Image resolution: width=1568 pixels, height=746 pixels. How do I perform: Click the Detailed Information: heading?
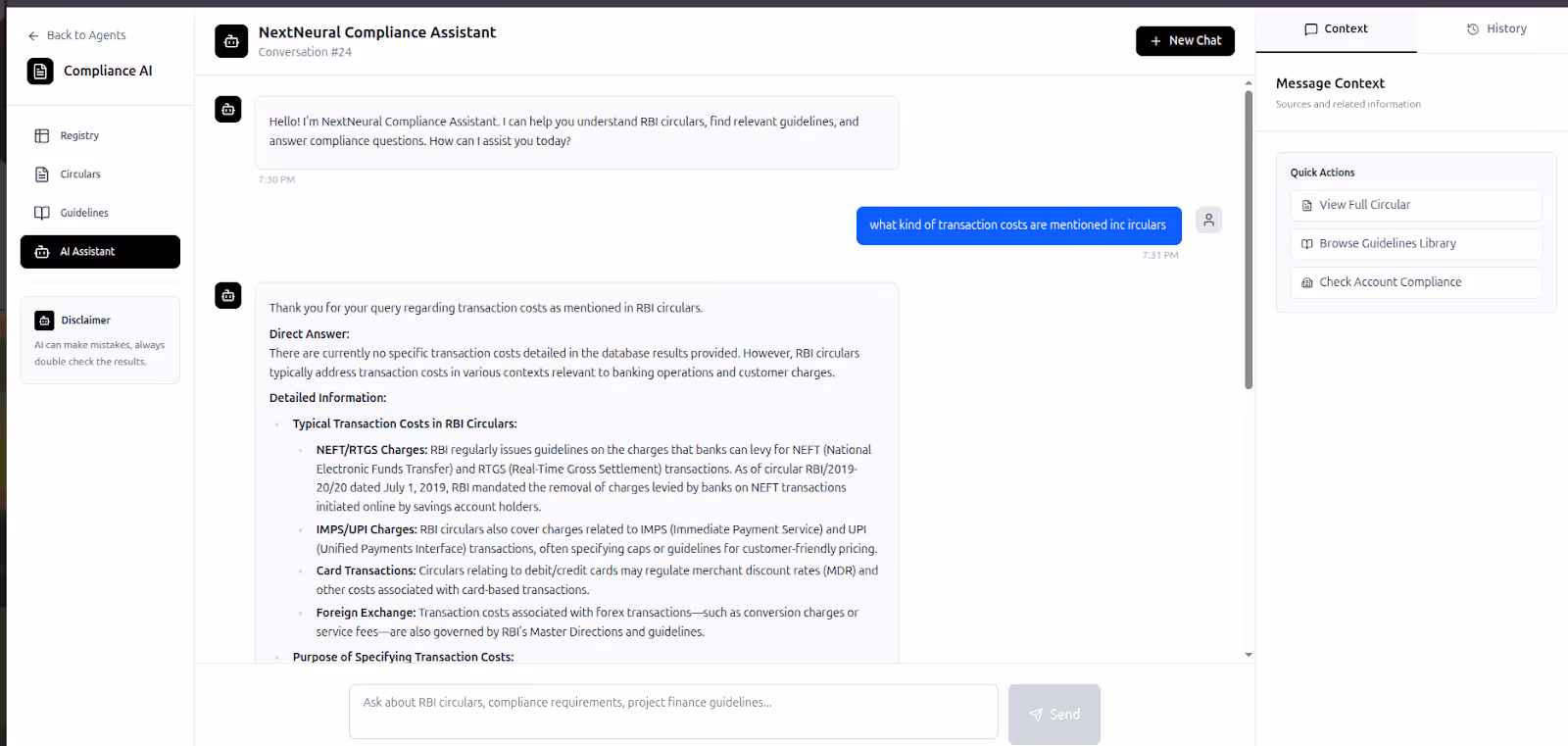point(328,398)
